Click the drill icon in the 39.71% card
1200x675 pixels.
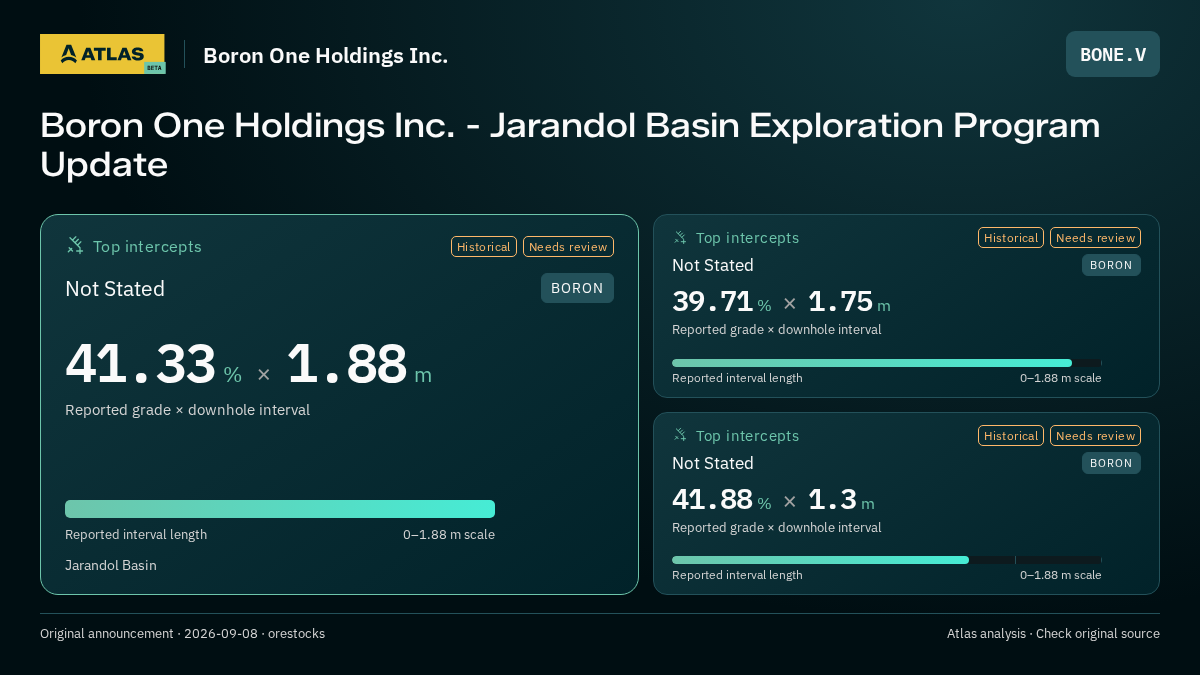680,238
